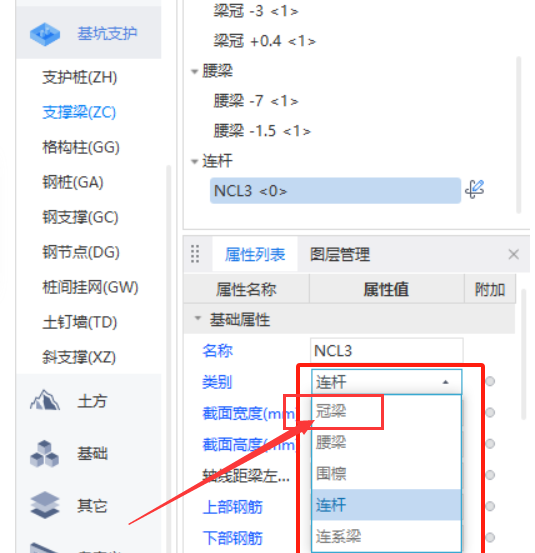Collapse the 基础属性 section
Viewport: 535px width, 553px height.
(198, 318)
